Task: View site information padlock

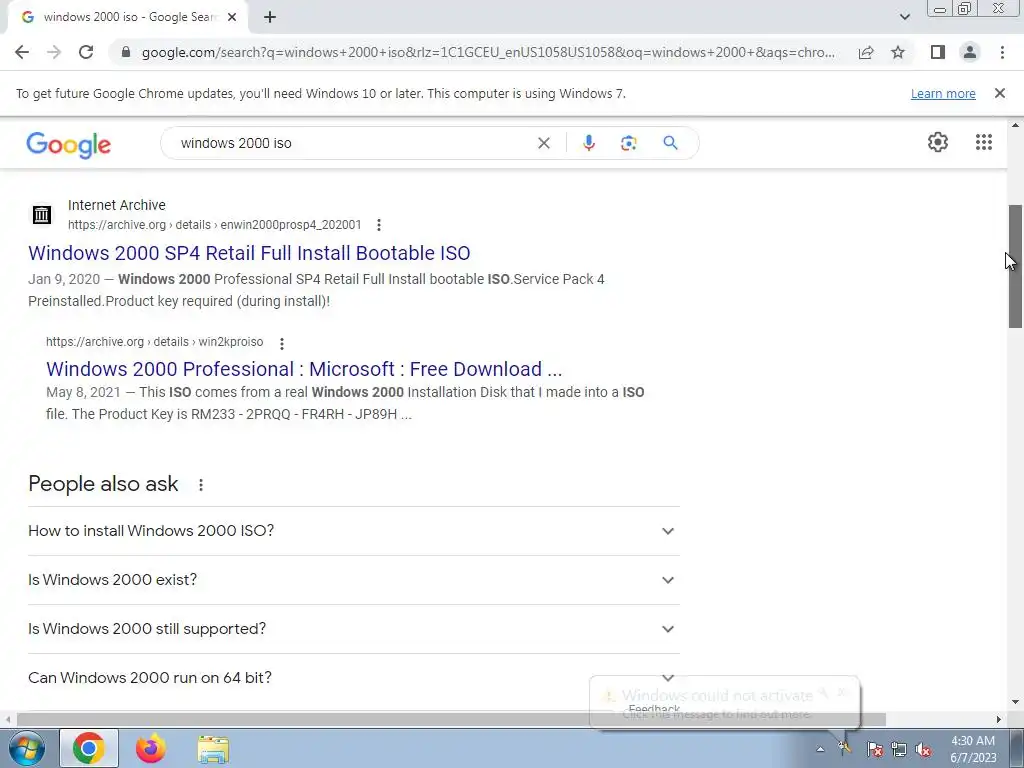Action: [126, 52]
